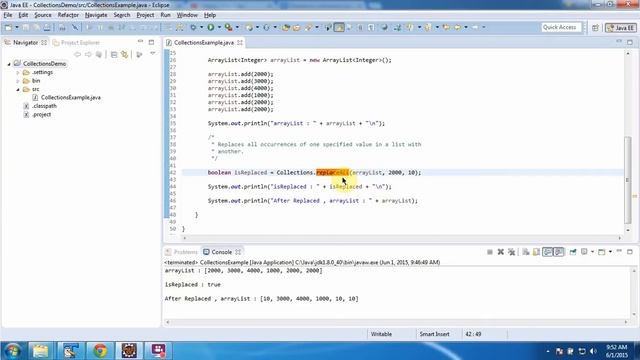Click the Toggle Mark Occurrences toolbar icon
Viewport: 640px width, 360px height.
click(x=339, y=27)
